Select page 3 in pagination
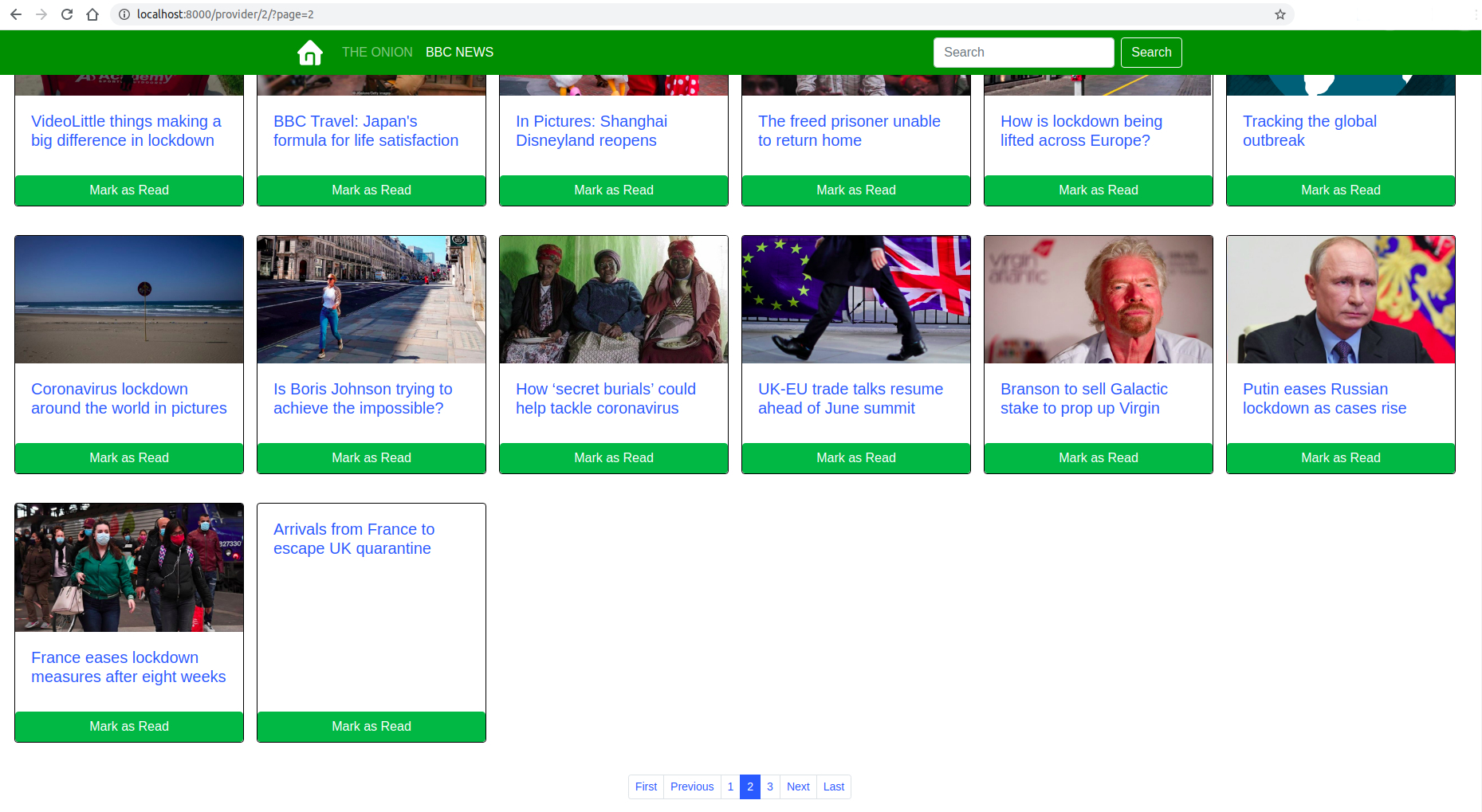This screenshot has width=1482, height=812. pos(770,787)
